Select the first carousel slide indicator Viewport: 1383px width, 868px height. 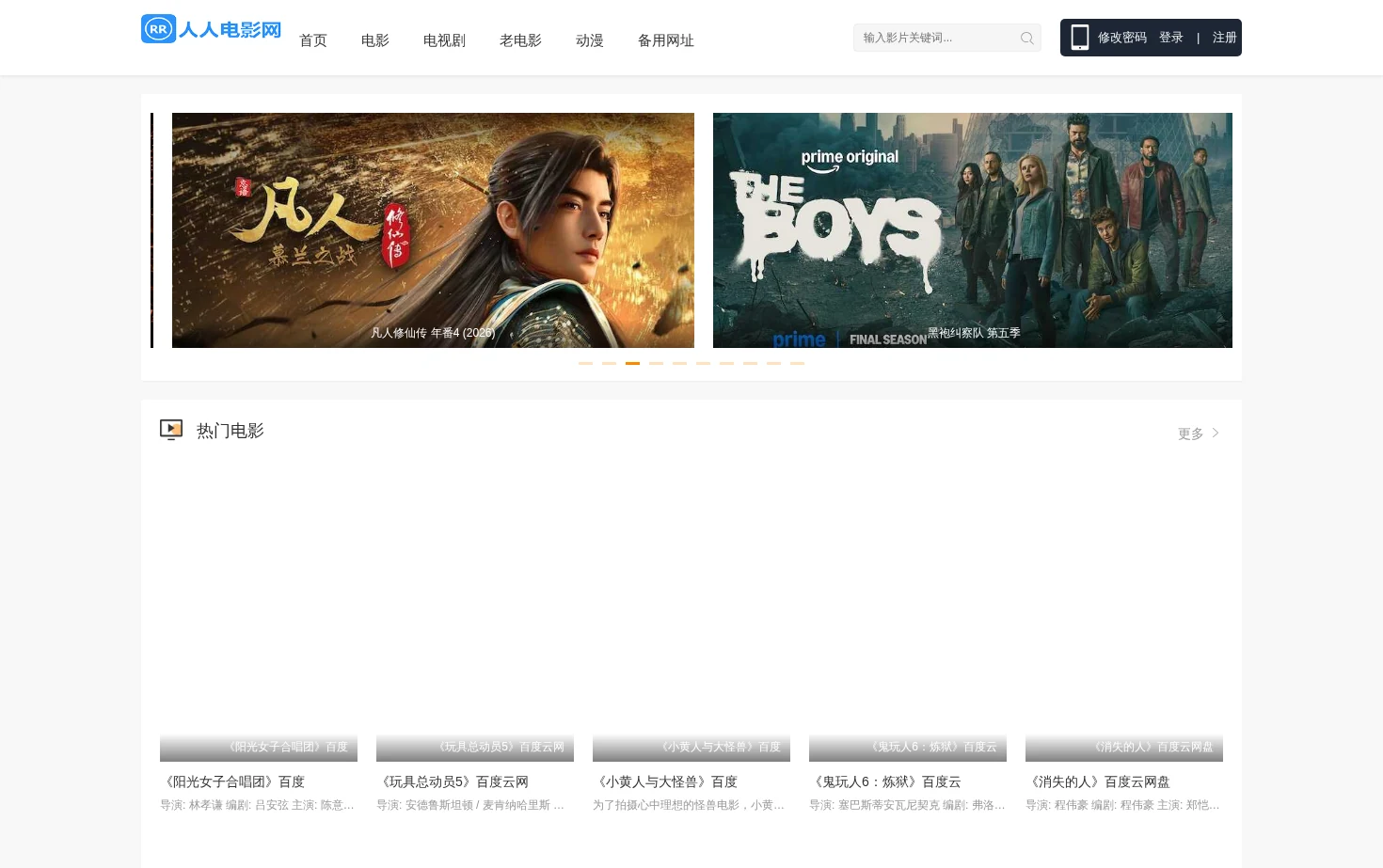coord(585,363)
